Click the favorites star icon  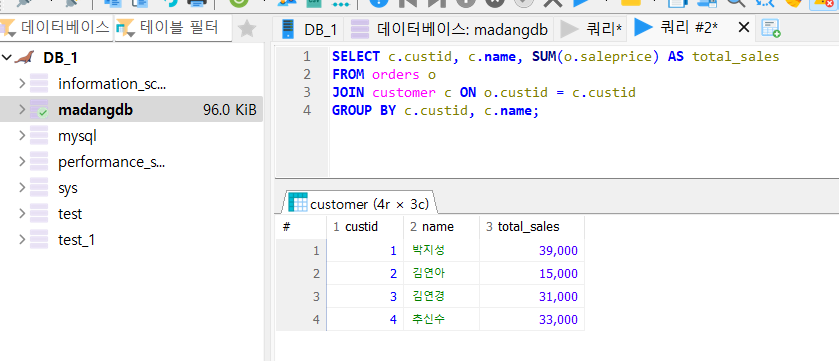[x=247, y=28]
